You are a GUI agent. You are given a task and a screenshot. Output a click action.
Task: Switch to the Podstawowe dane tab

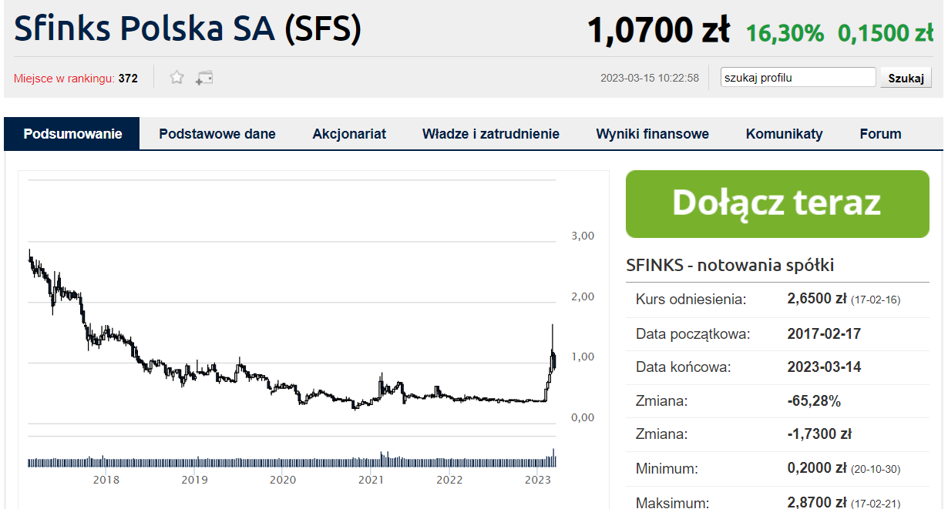(x=217, y=134)
